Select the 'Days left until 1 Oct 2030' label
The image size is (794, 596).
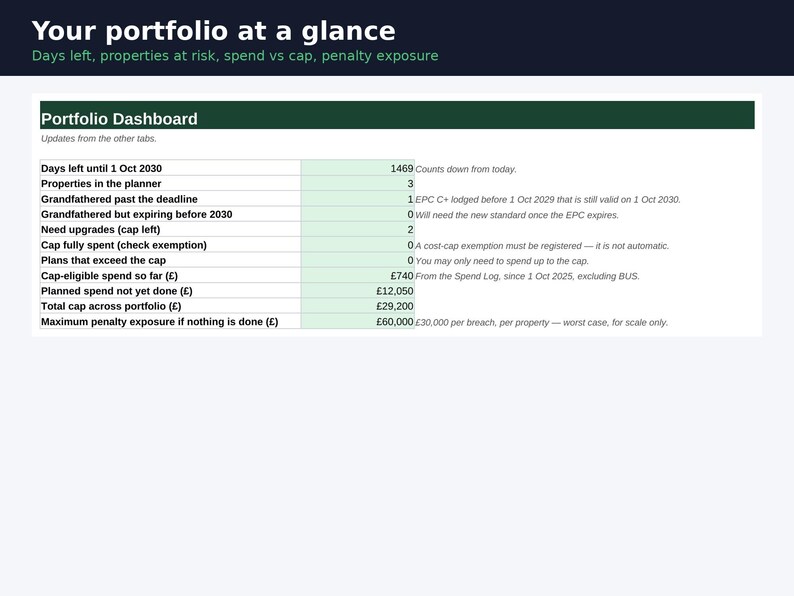(x=170, y=168)
